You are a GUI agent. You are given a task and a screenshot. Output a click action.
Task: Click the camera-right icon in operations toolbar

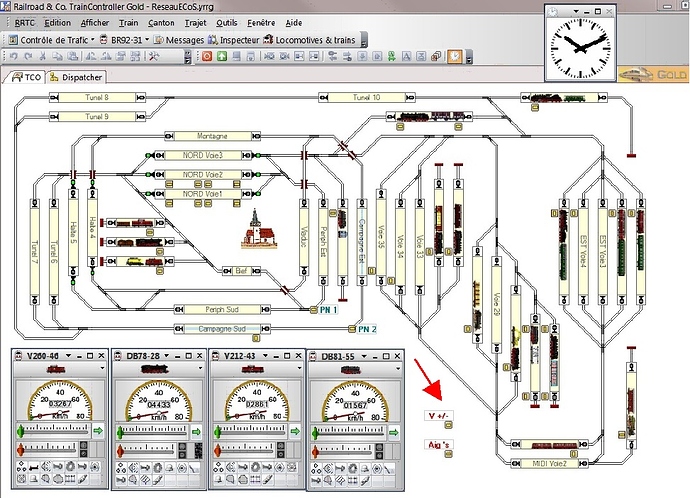tap(284, 56)
